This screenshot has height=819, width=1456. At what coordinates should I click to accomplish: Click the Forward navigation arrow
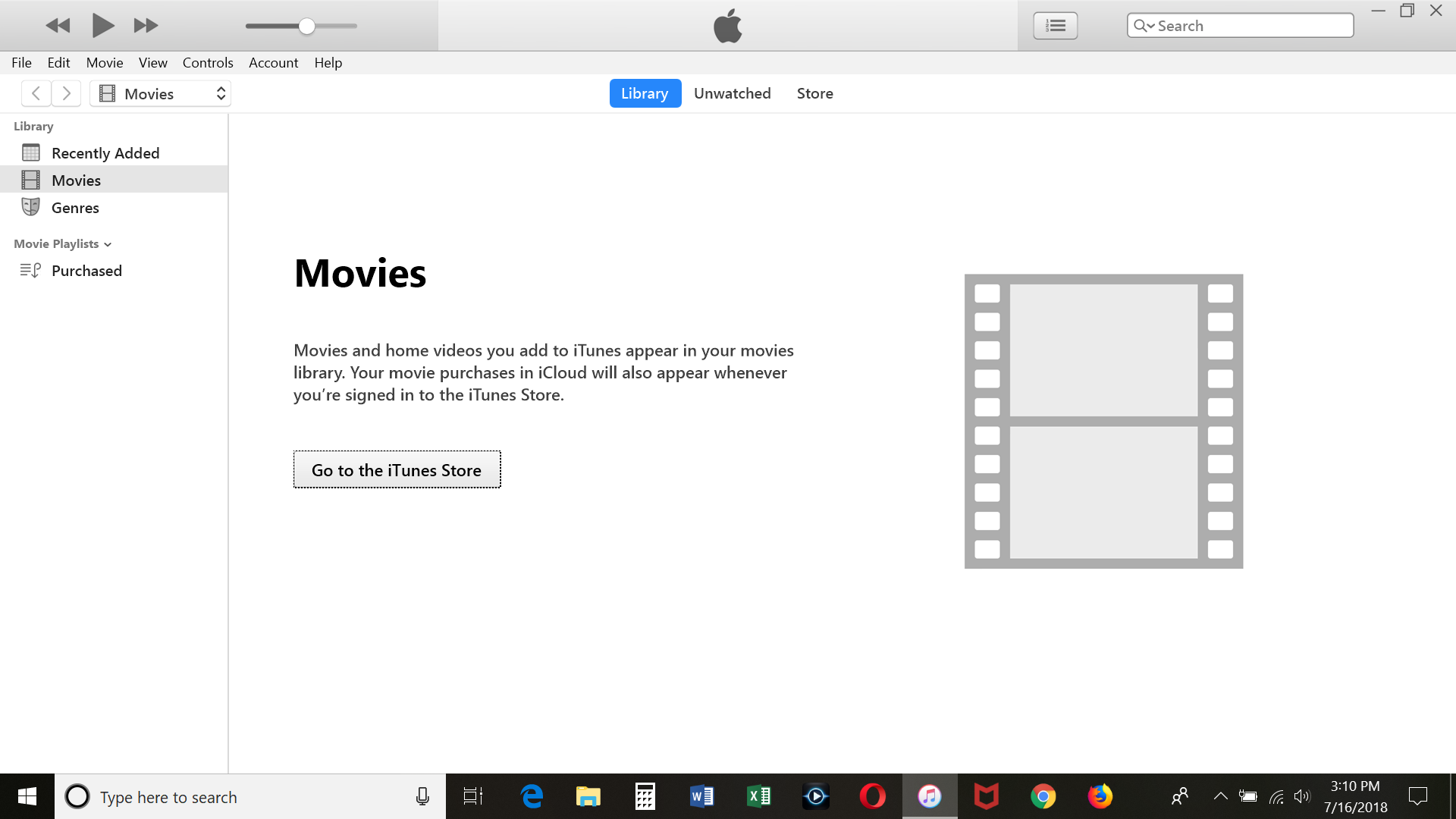click(67, 93)
